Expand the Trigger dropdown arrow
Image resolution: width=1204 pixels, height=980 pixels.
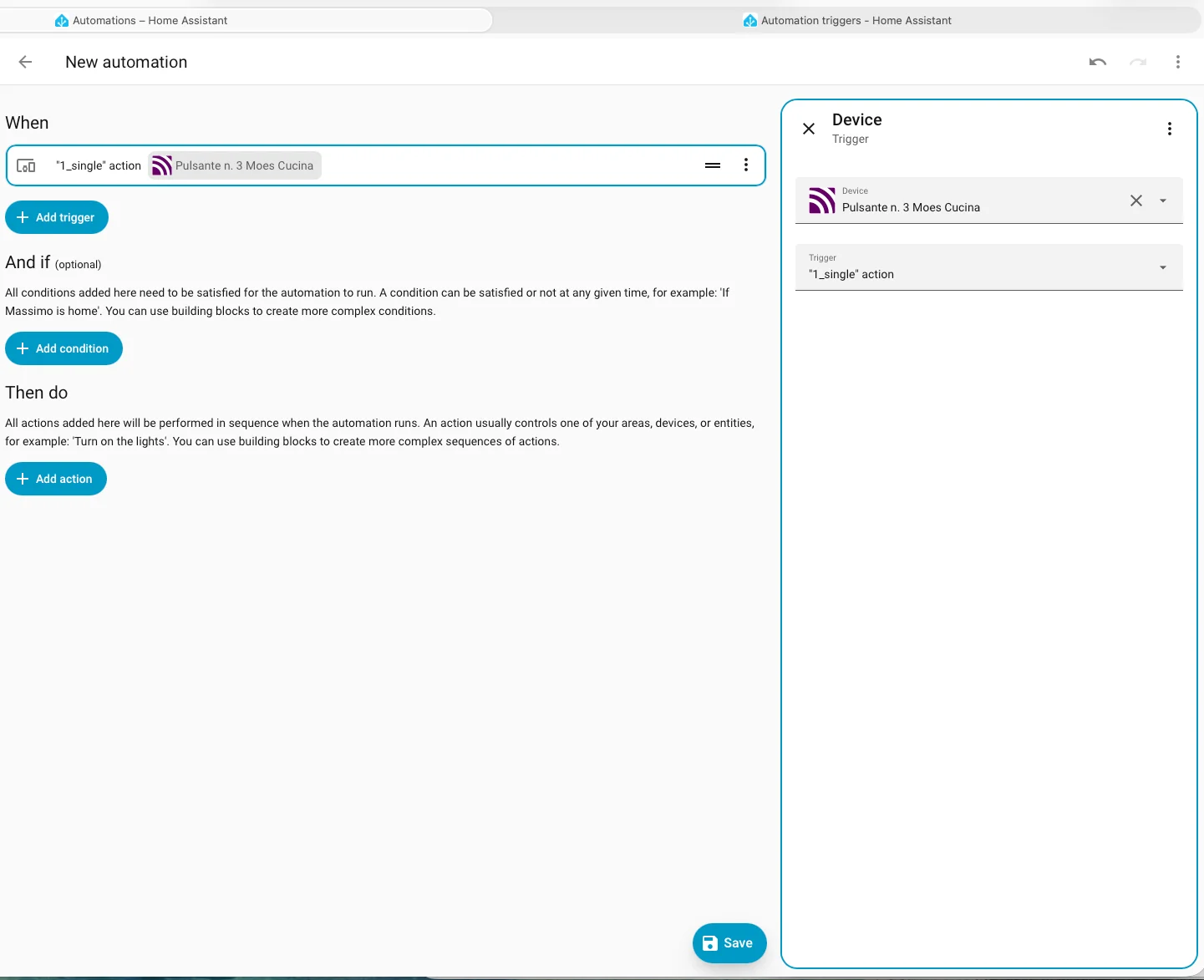[1163, 267]
